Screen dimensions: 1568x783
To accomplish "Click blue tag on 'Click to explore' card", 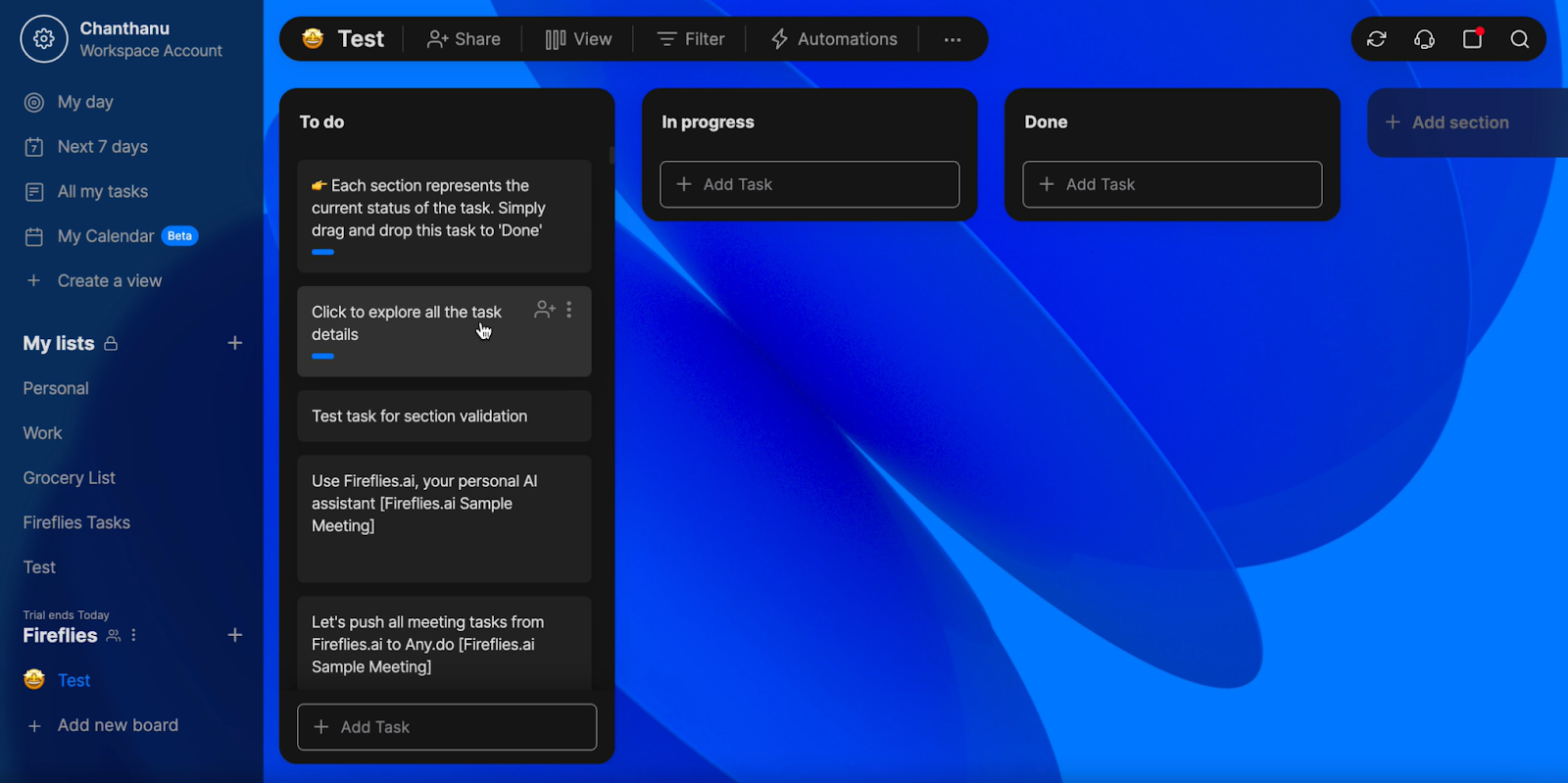I will (x=323, y=357).
